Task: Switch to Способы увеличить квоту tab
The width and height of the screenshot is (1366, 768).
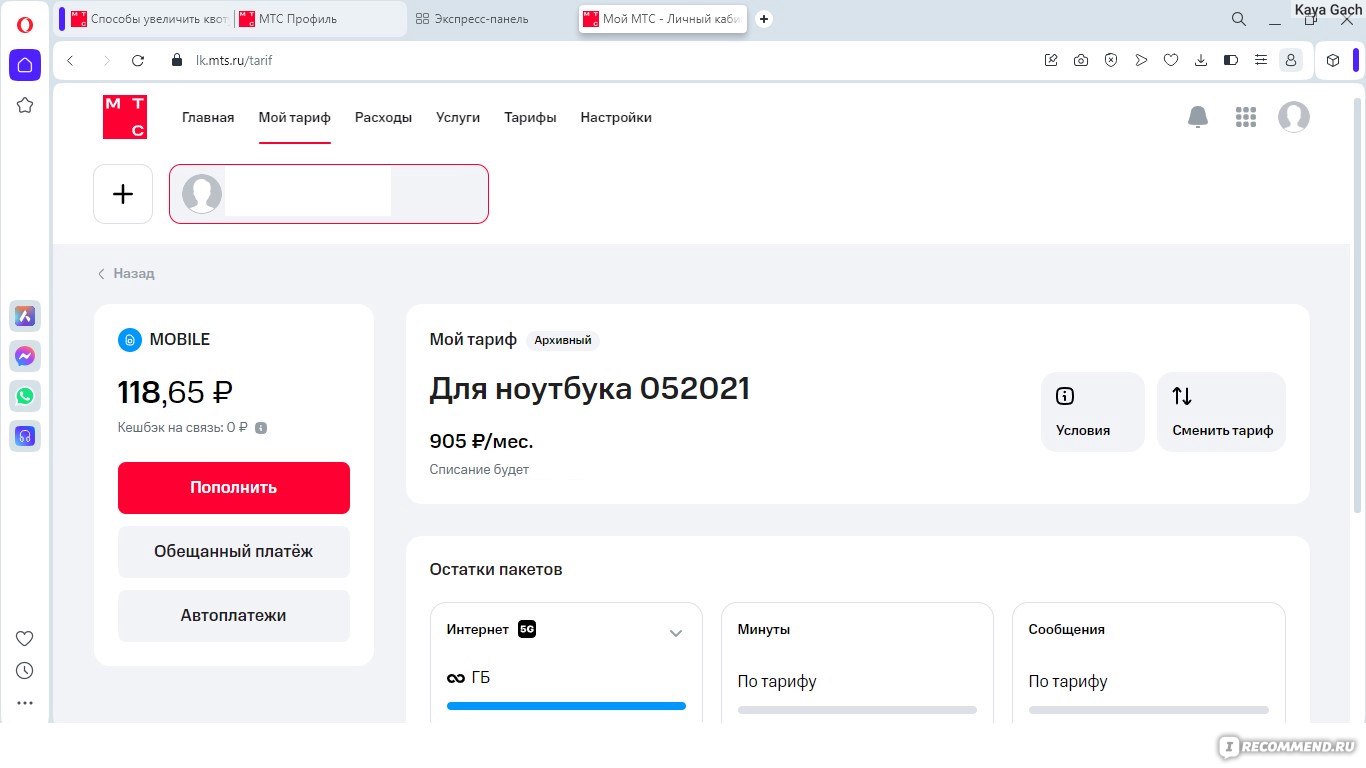Action: 150,19
